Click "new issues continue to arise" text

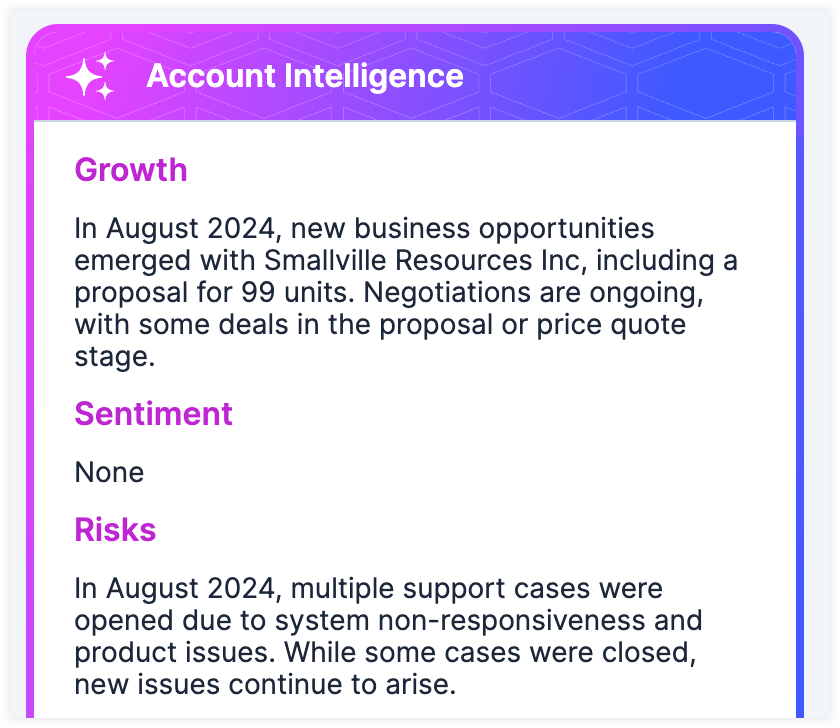pos(265,685)
